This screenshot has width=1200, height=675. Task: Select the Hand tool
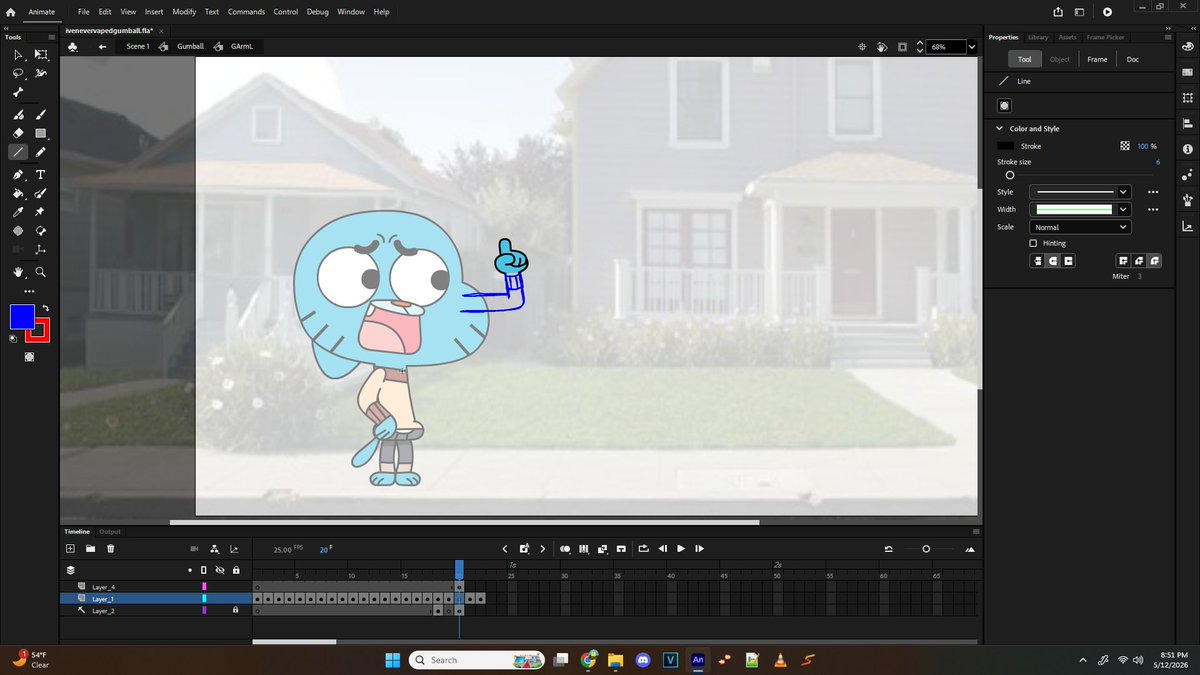tap(18, 271)
